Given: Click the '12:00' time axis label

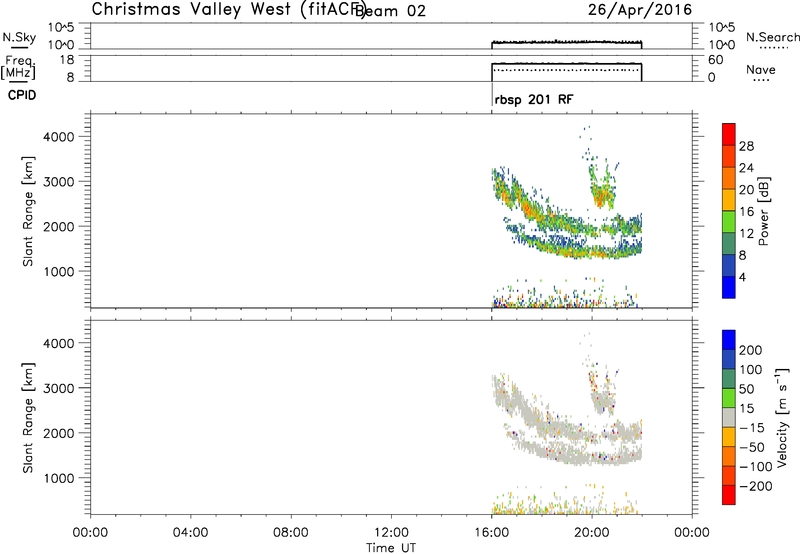Looking at the screenshot, I should click(391, 533).
